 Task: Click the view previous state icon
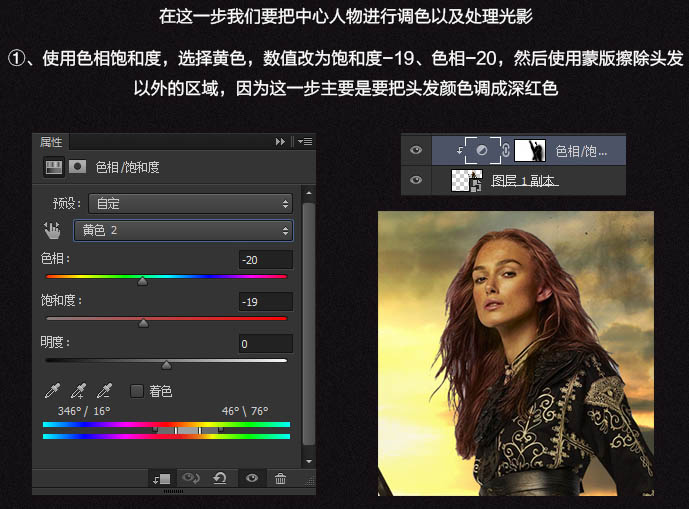coord(191,478)
